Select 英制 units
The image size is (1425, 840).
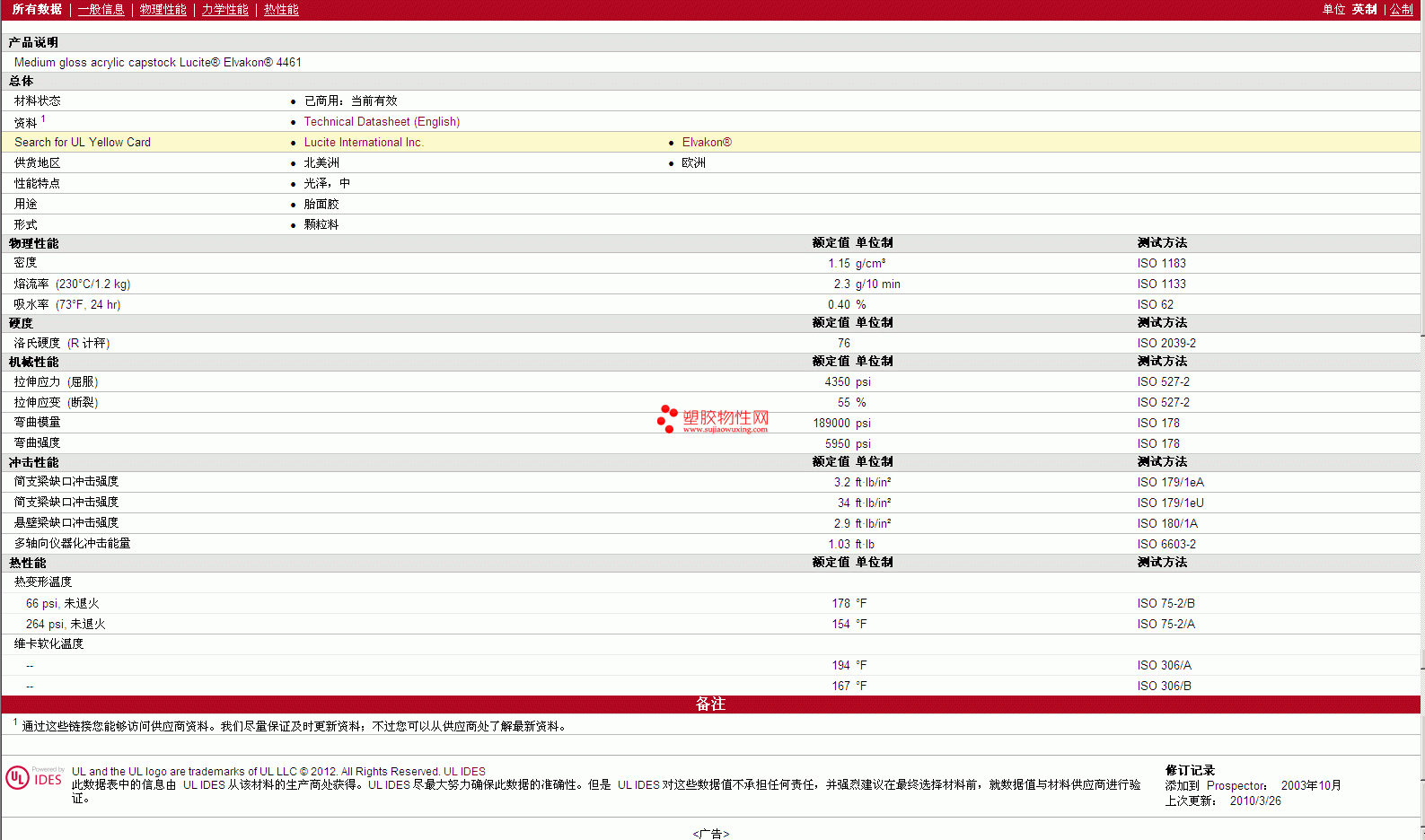(x=1364, y=10)
